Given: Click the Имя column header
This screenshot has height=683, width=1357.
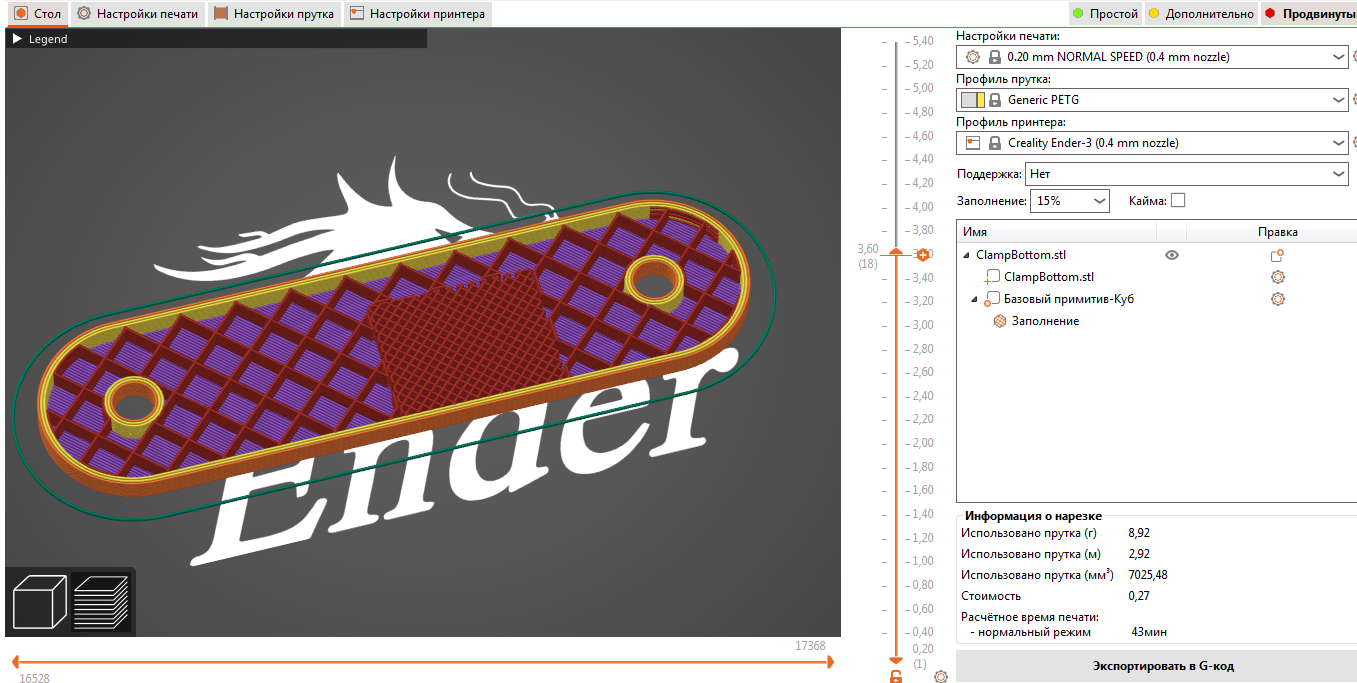Looking at the screenshot, I should coord(1056,232).
